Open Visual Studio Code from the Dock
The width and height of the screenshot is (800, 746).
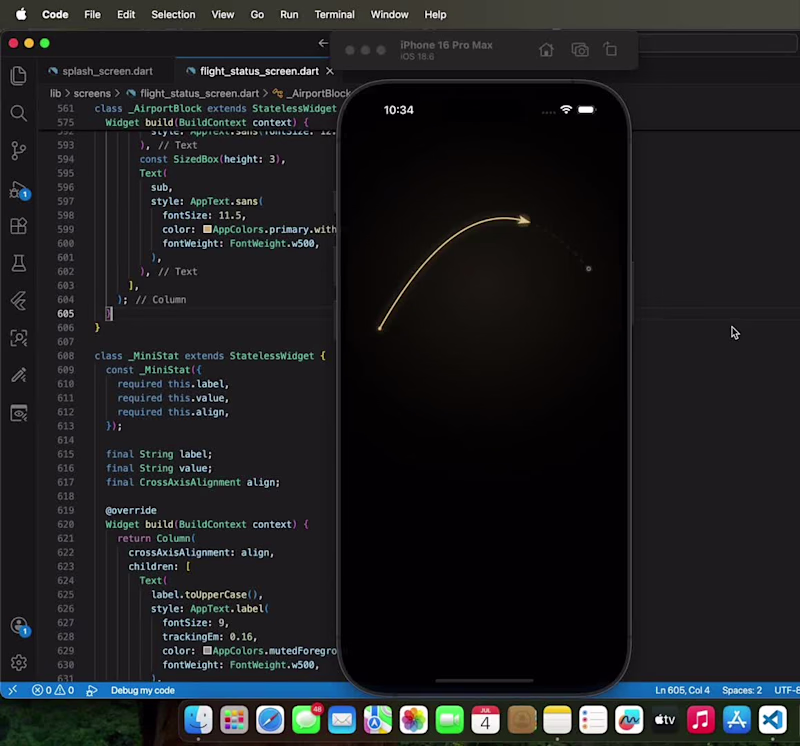coord(772,719)
